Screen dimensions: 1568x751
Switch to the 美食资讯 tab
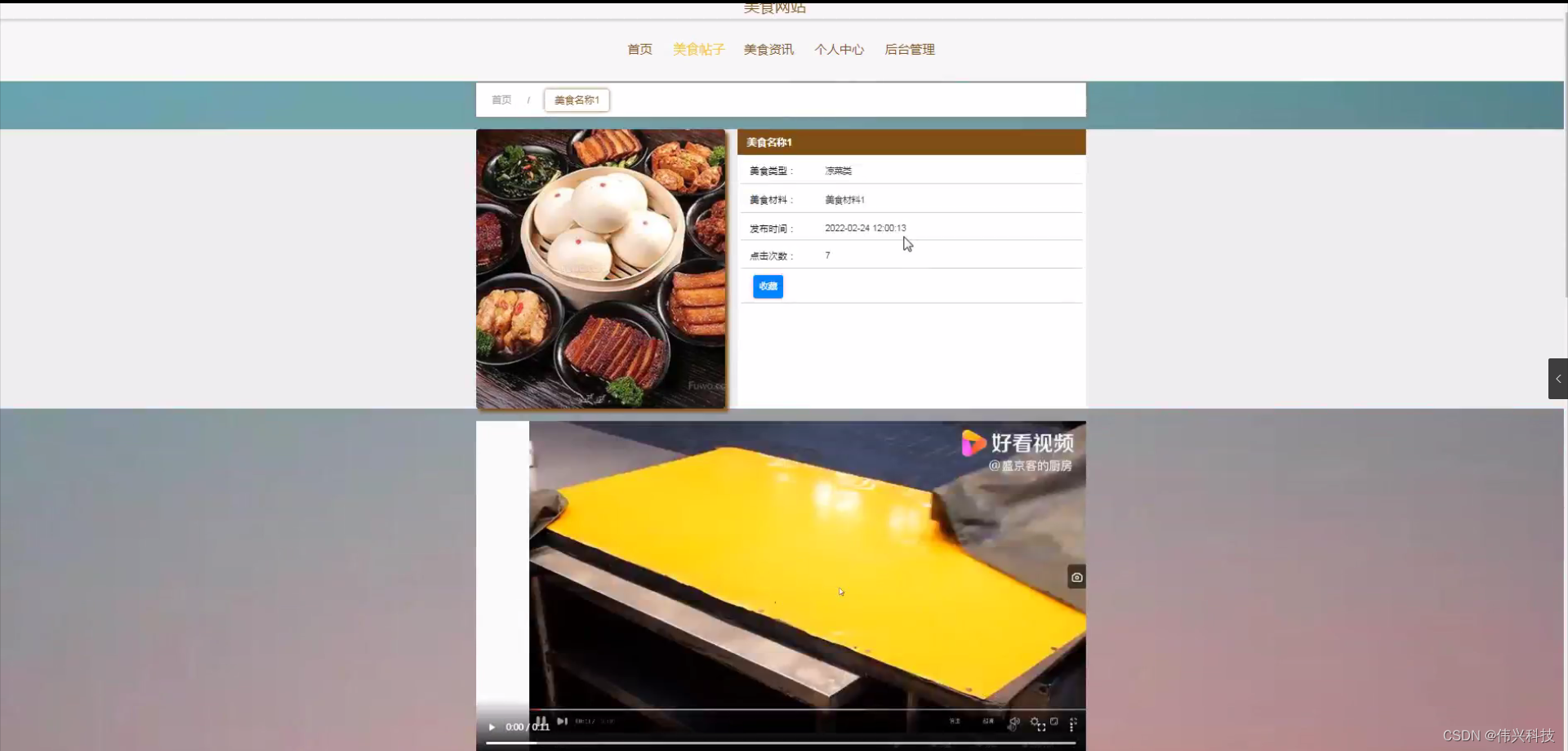click(x=768, y=49)
